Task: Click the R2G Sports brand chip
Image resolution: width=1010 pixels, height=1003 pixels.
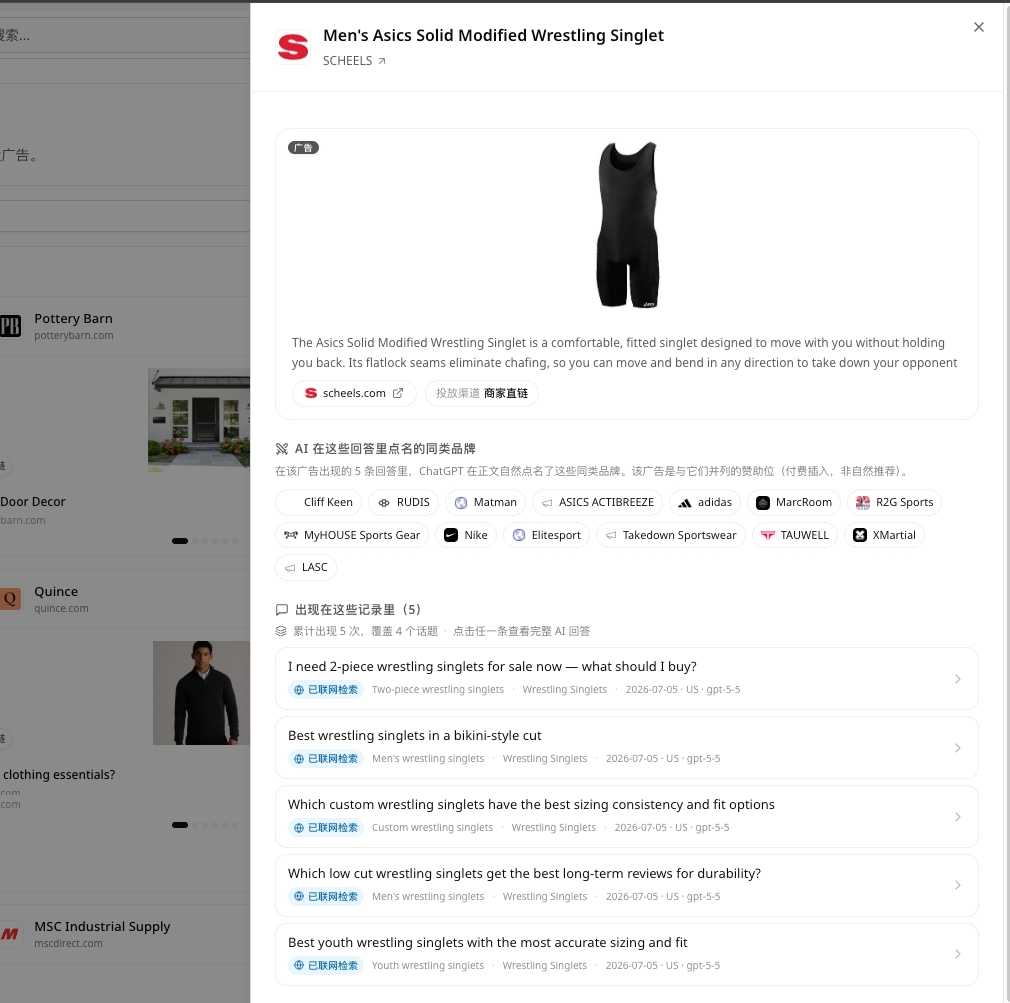Action: 894,502
